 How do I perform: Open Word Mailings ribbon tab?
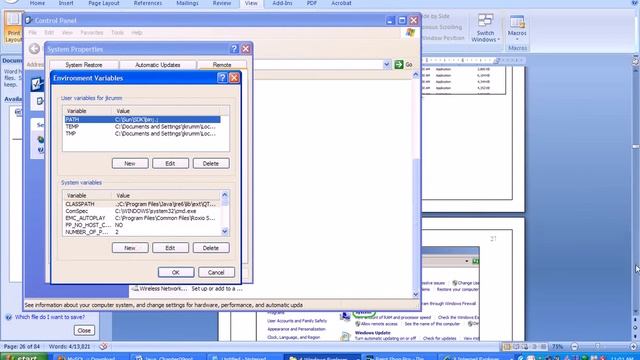coord(187,3)
